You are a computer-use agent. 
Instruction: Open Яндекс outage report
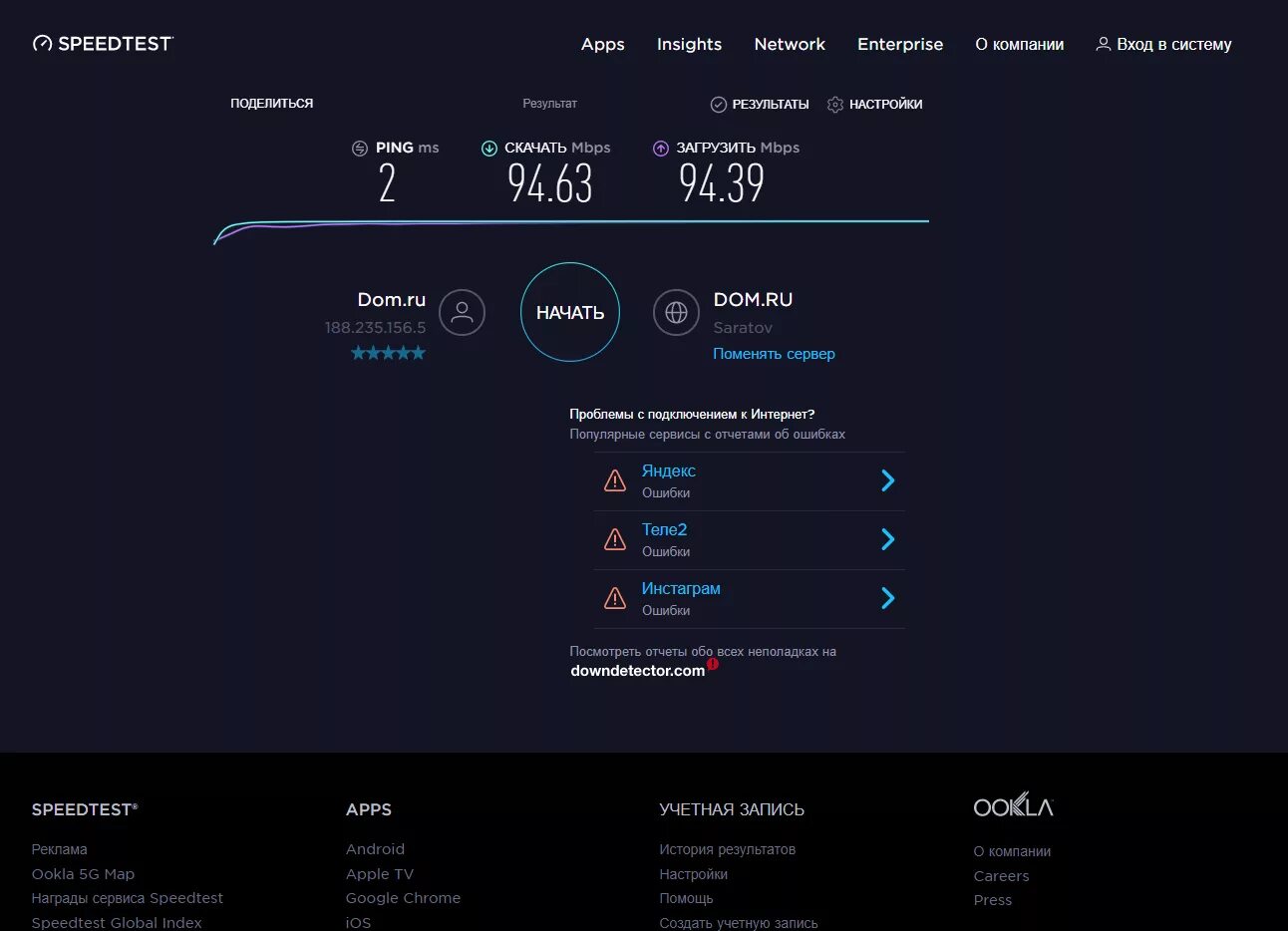[668, 470]
